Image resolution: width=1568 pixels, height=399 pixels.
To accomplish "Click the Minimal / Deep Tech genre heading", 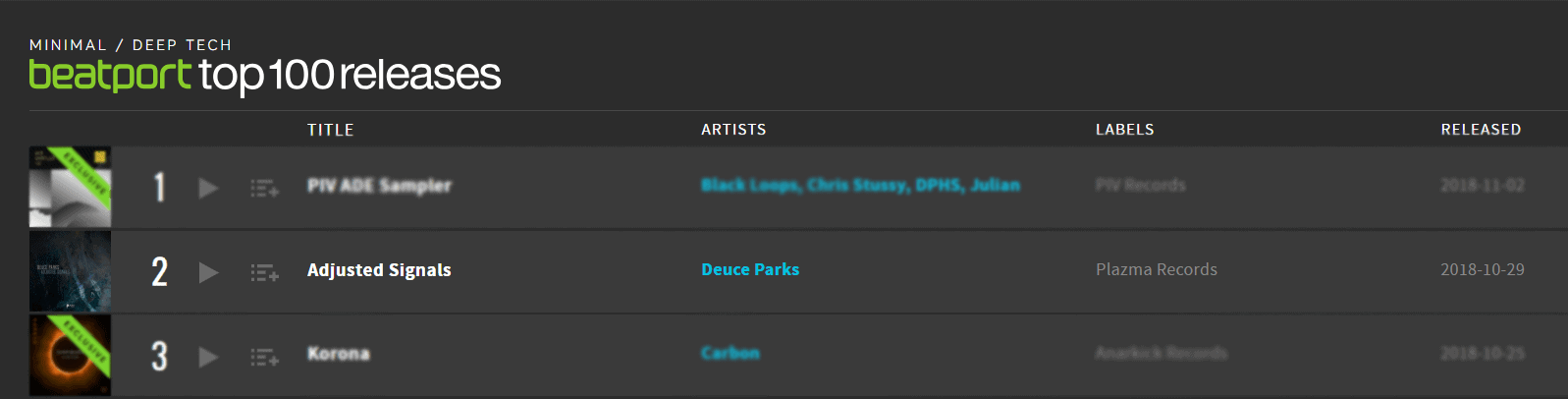I will point(131,45).
